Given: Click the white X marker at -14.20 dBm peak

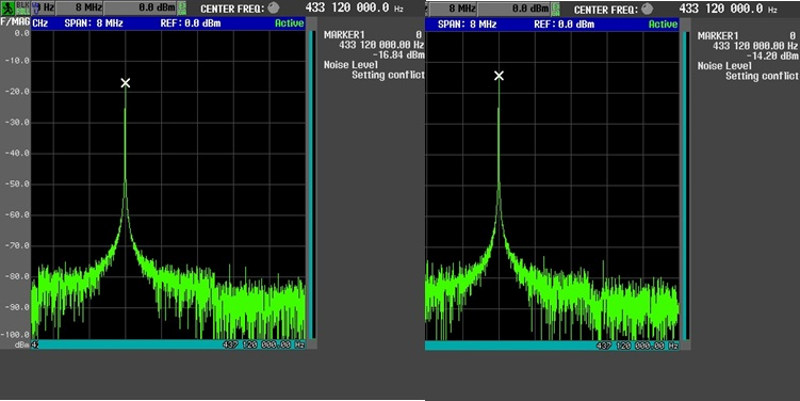Looking at the screenshot, I should pyautogui.click(x=499, y=76).
